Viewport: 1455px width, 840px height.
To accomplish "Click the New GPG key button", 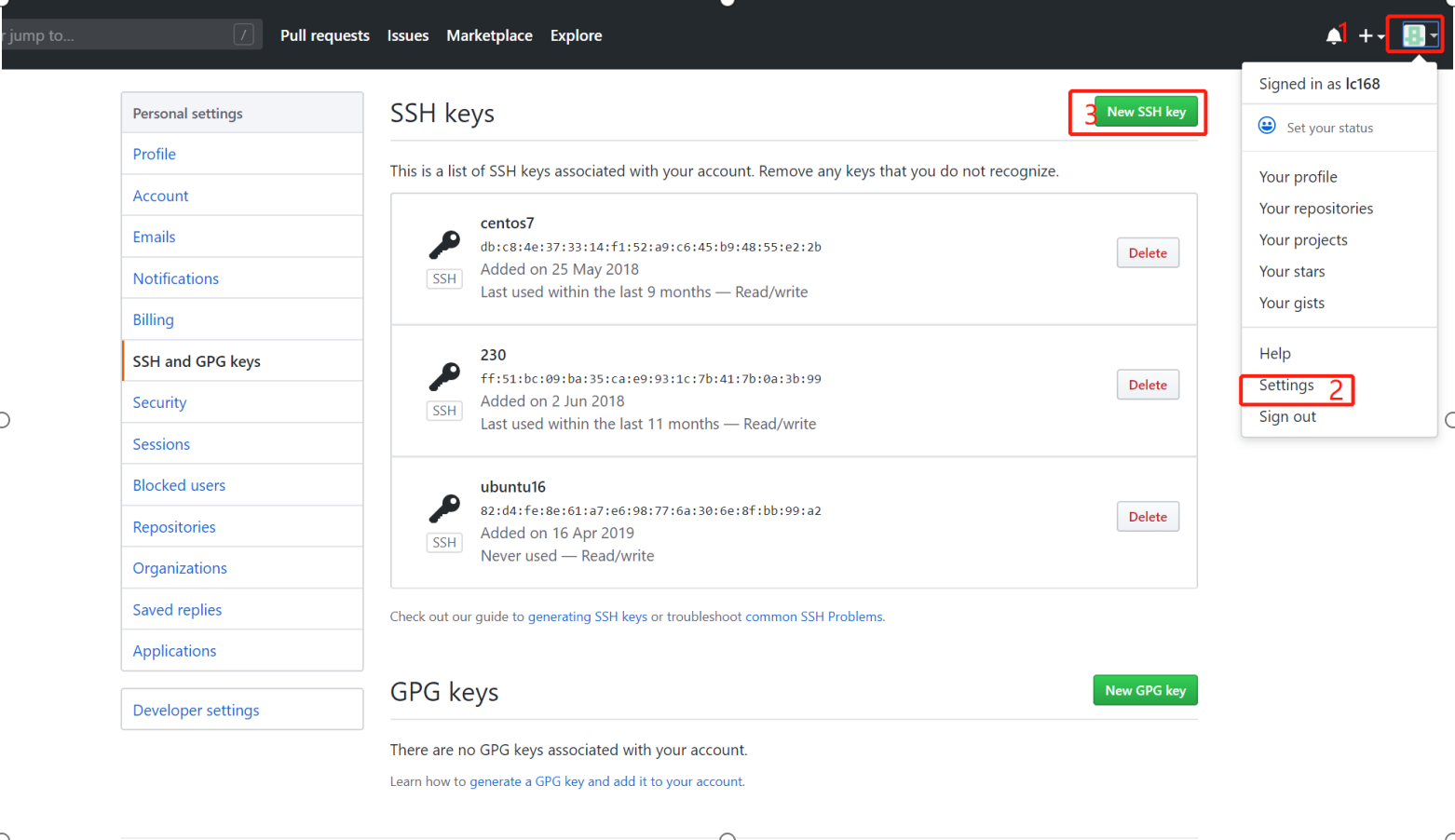I will point(1145,690).
